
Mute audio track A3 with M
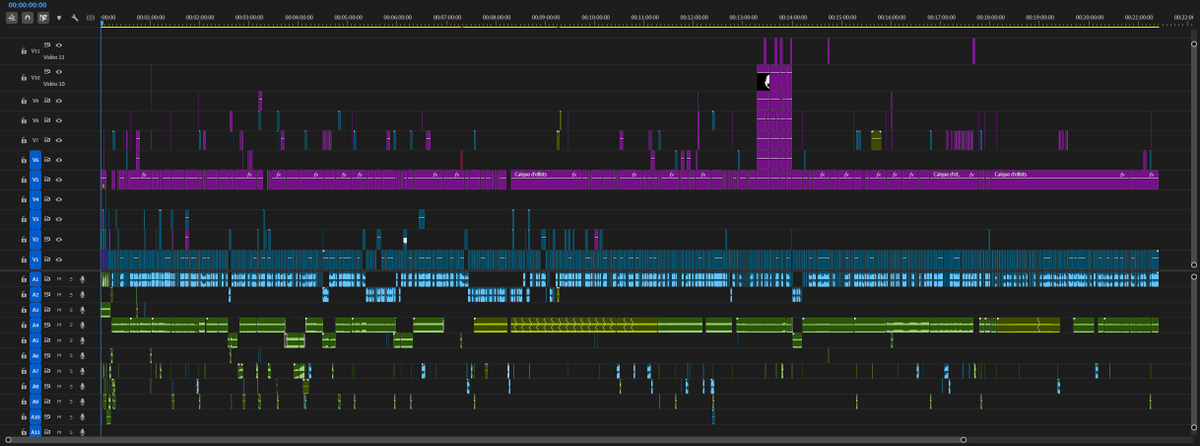point(59,310)
